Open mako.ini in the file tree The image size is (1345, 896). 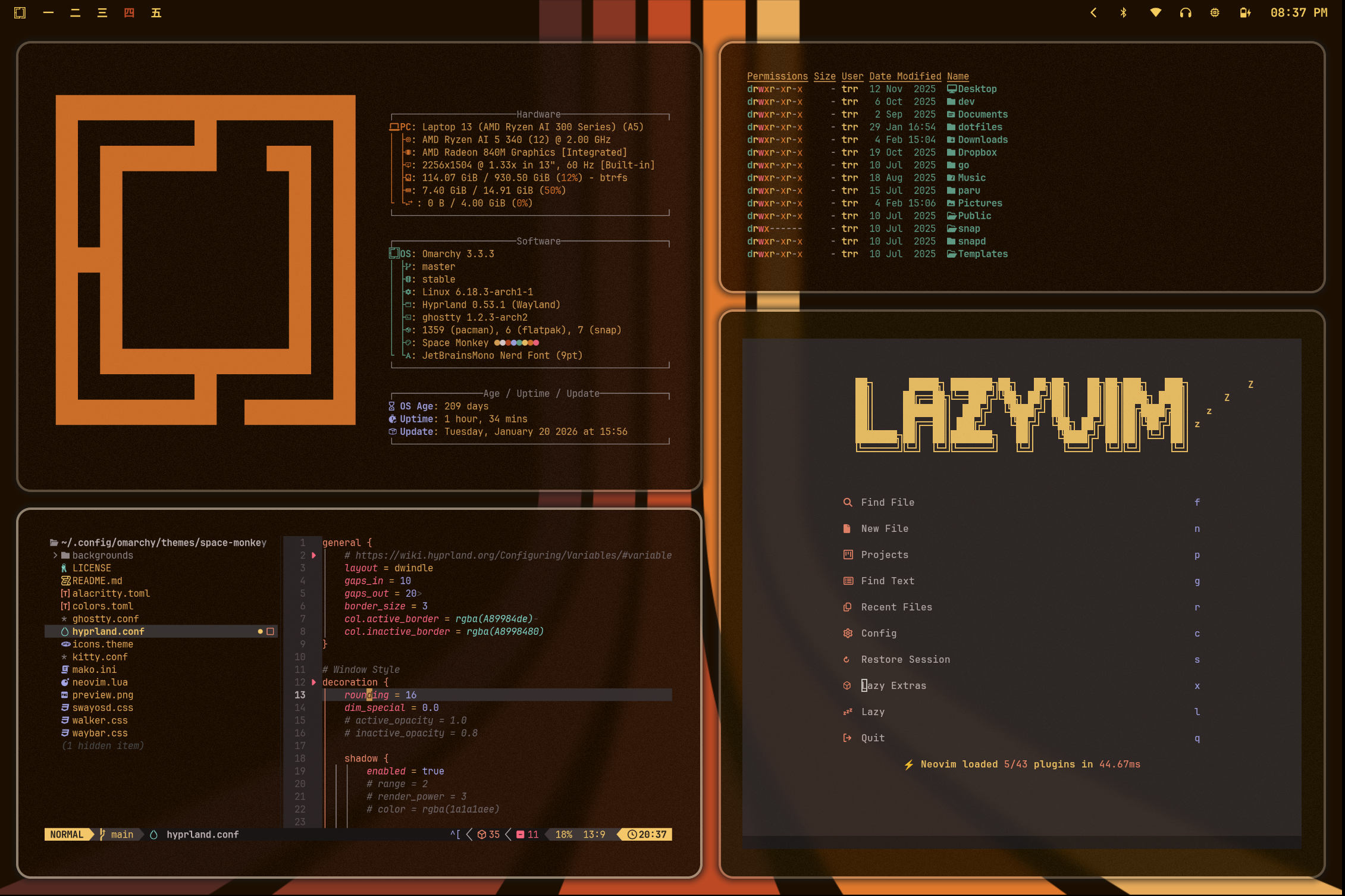click(94, 669)
